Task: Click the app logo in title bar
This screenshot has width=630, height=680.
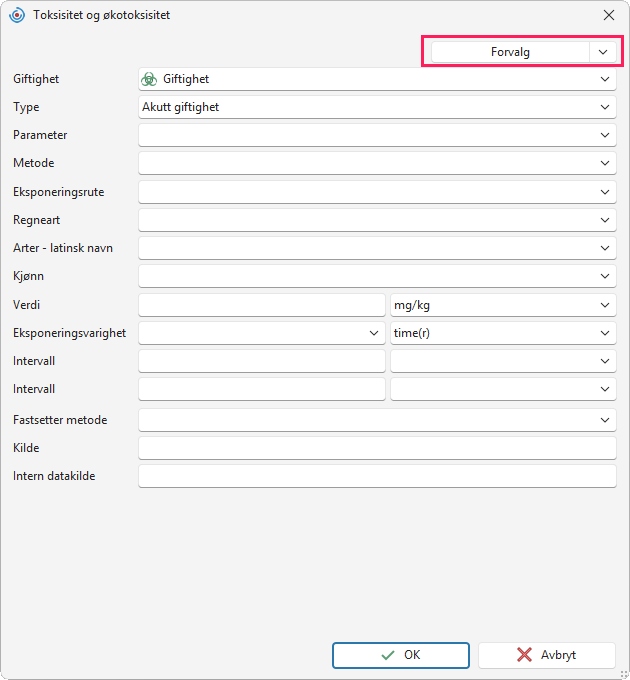Action: pyautogui.click(x=17, y=15)
